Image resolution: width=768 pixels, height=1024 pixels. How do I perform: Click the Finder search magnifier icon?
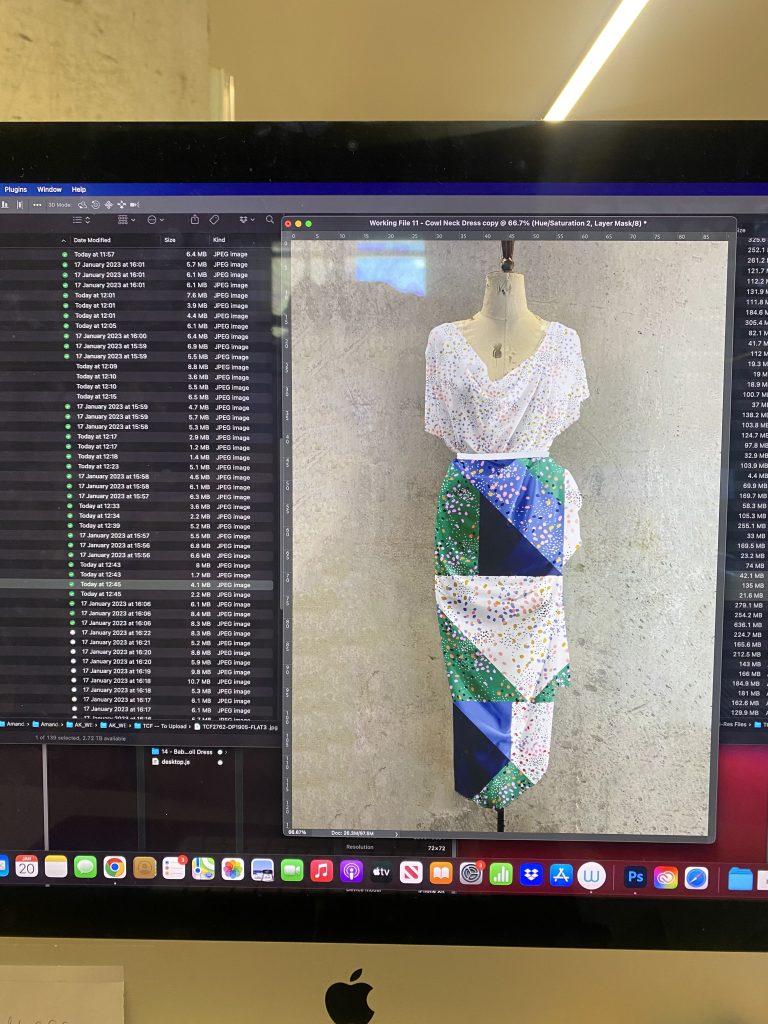(x=270, y=219)
